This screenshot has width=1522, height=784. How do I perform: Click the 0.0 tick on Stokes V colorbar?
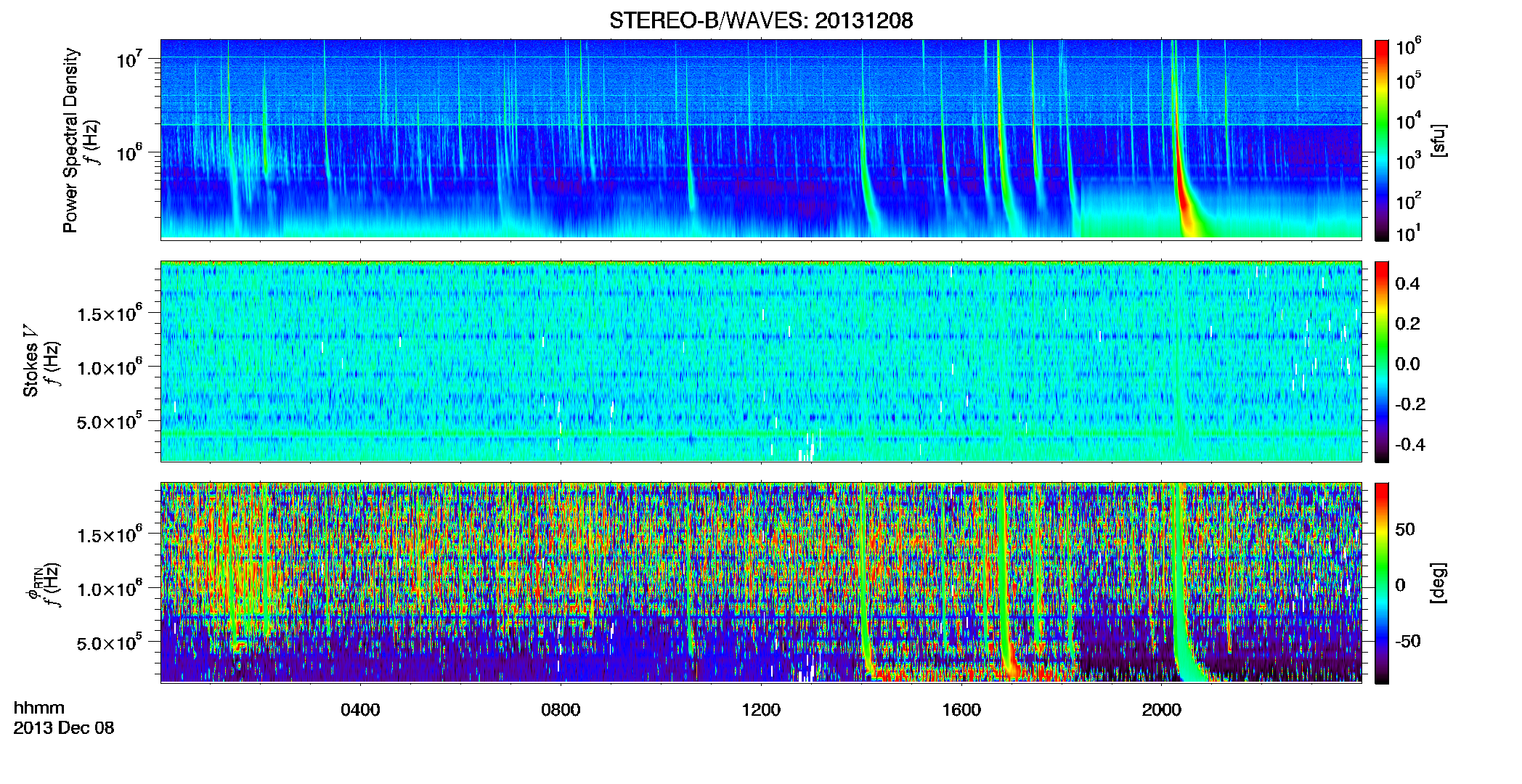(1407, 364)
